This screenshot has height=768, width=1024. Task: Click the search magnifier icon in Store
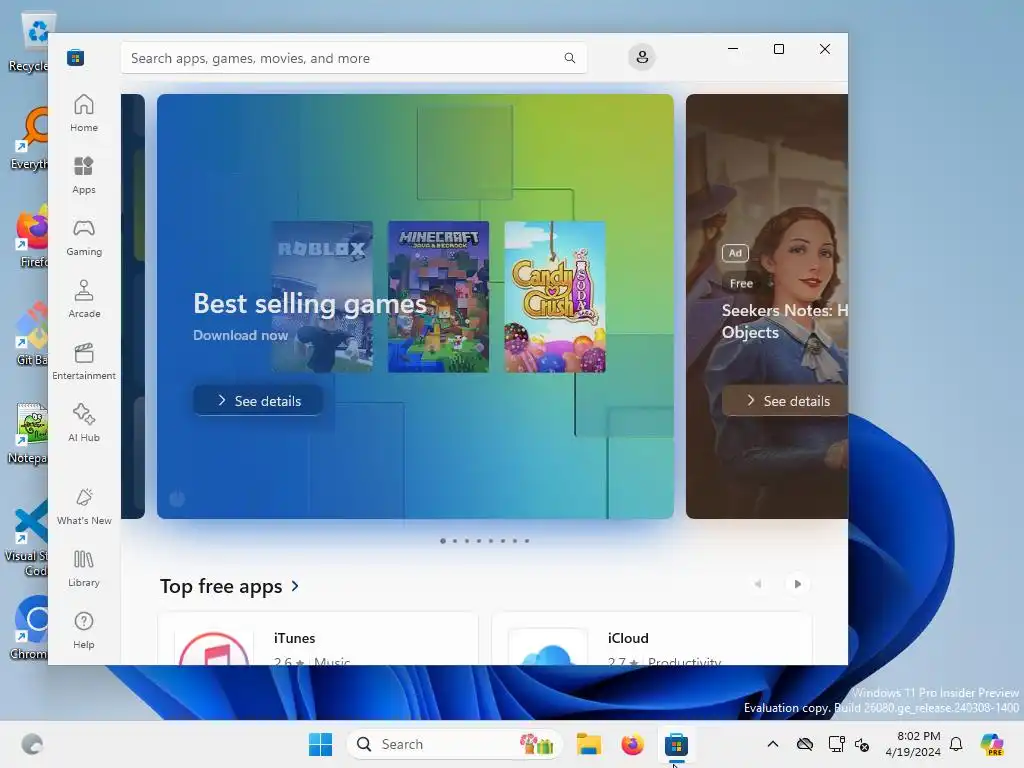(569, 58)
